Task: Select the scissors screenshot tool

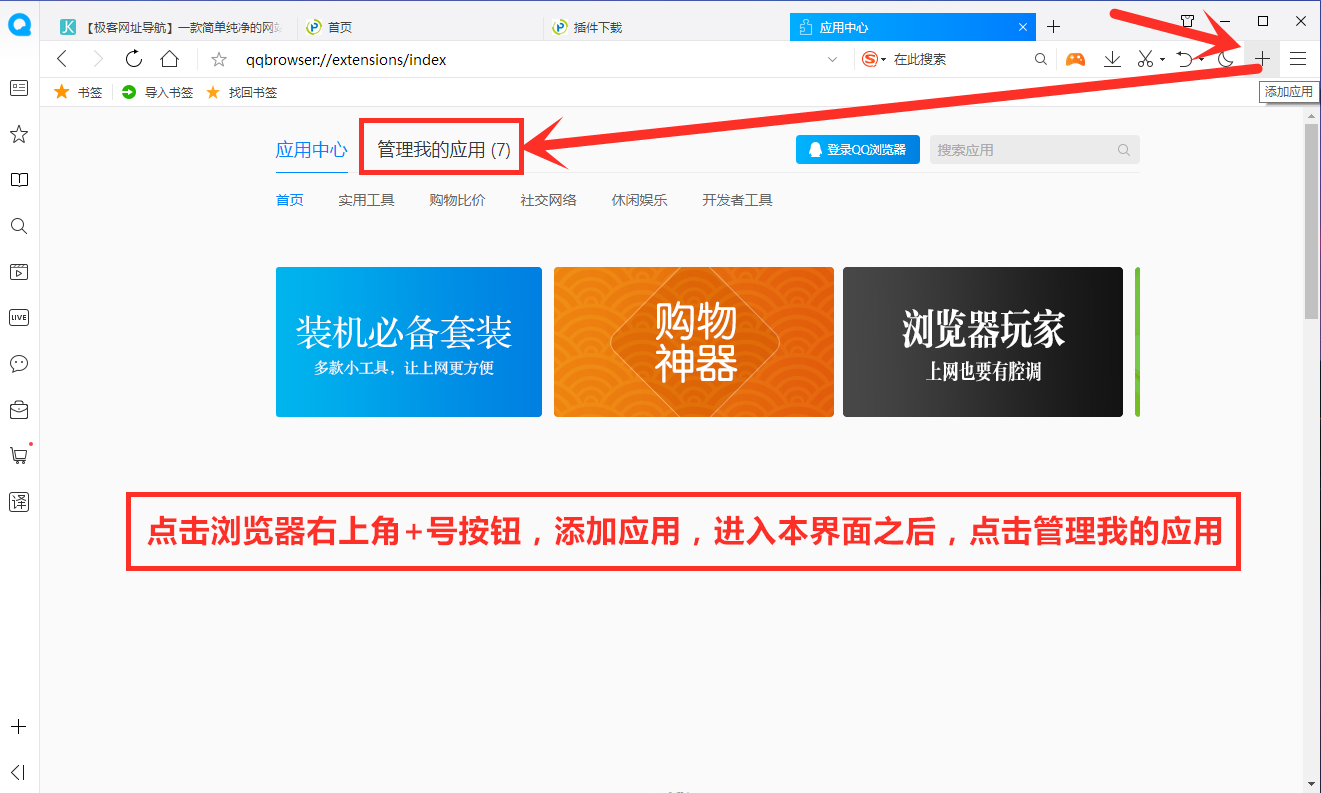Action: [1143, 59]
